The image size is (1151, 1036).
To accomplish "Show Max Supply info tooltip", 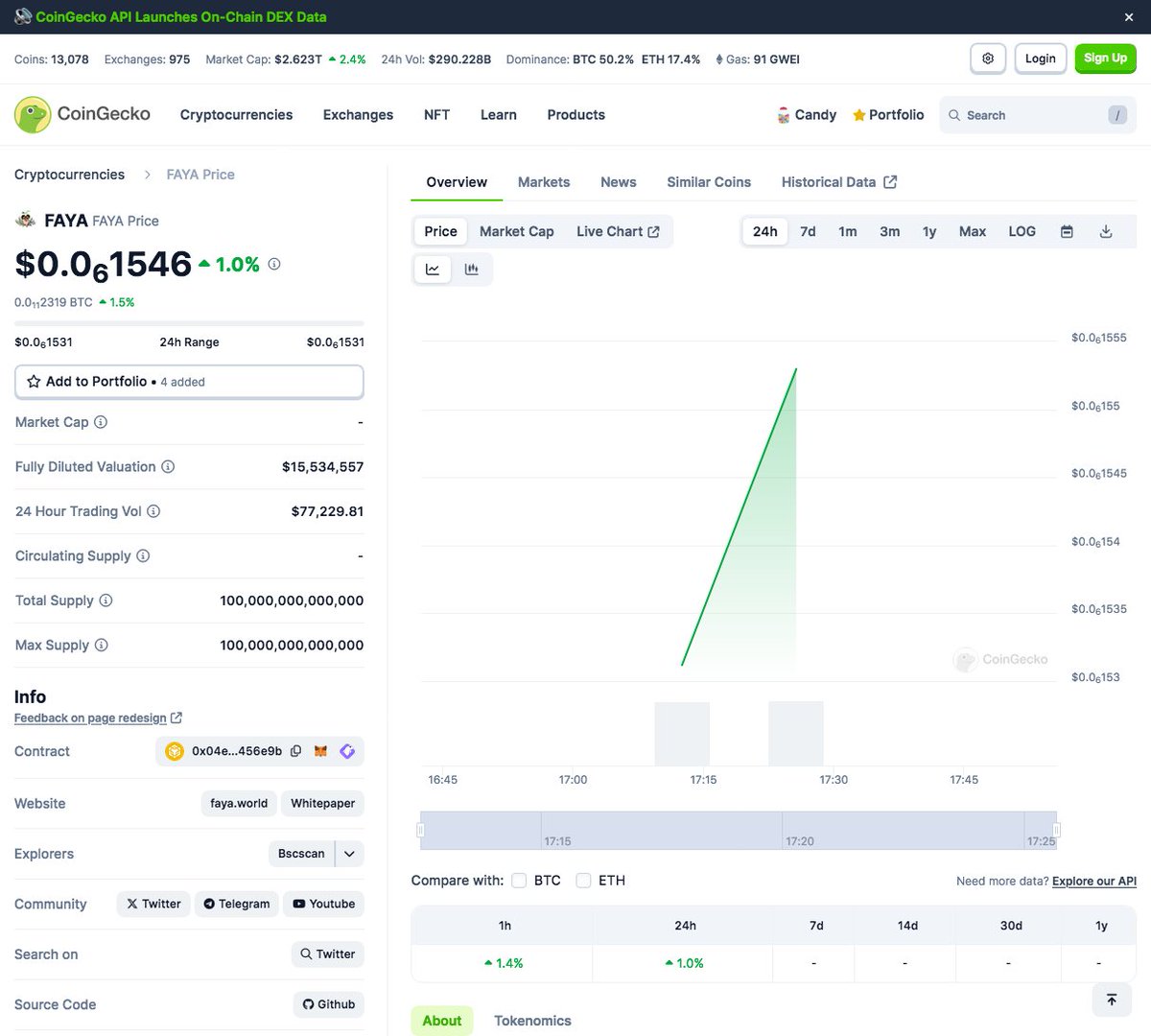I will click(x=102, y=646).
